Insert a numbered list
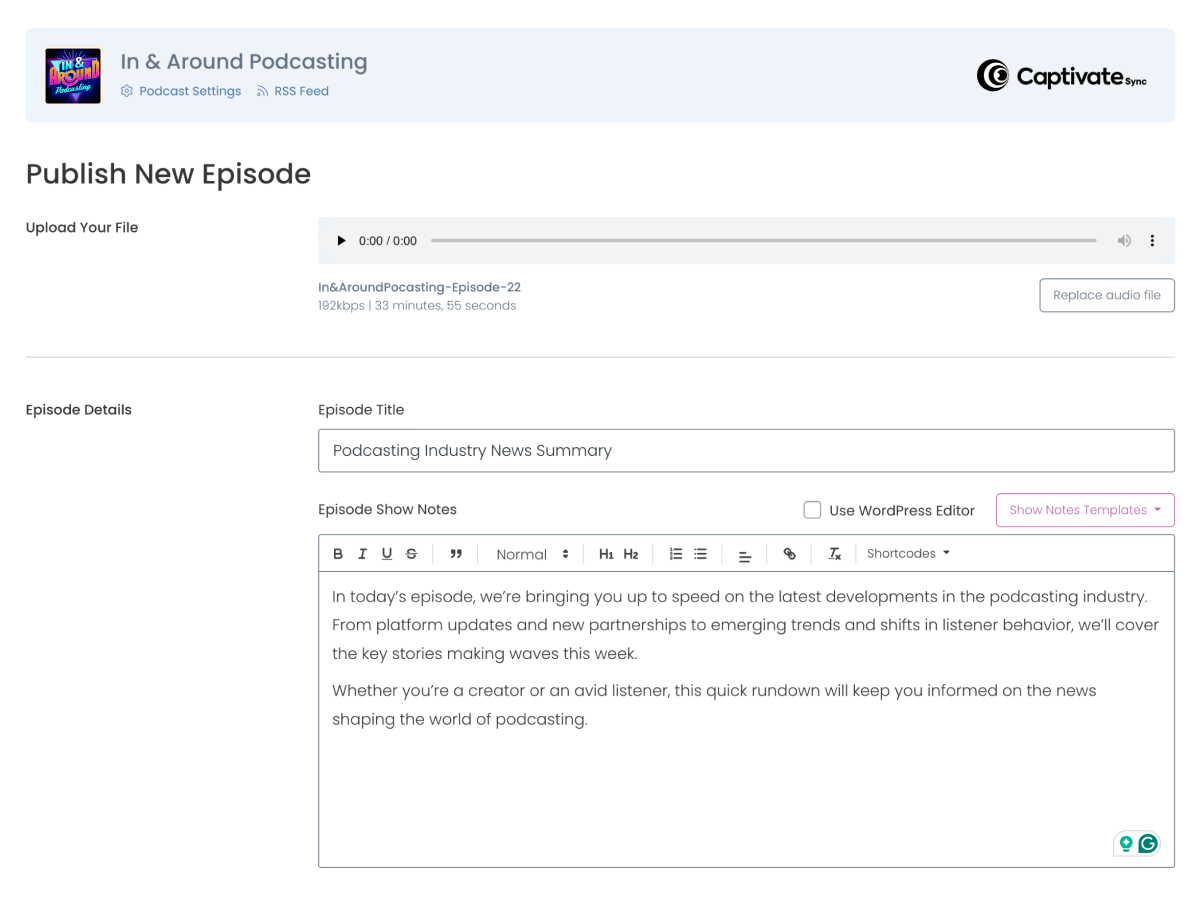The width and height of the screenshot is (1200, 900). pyautogui.click(x=676, y=554)
